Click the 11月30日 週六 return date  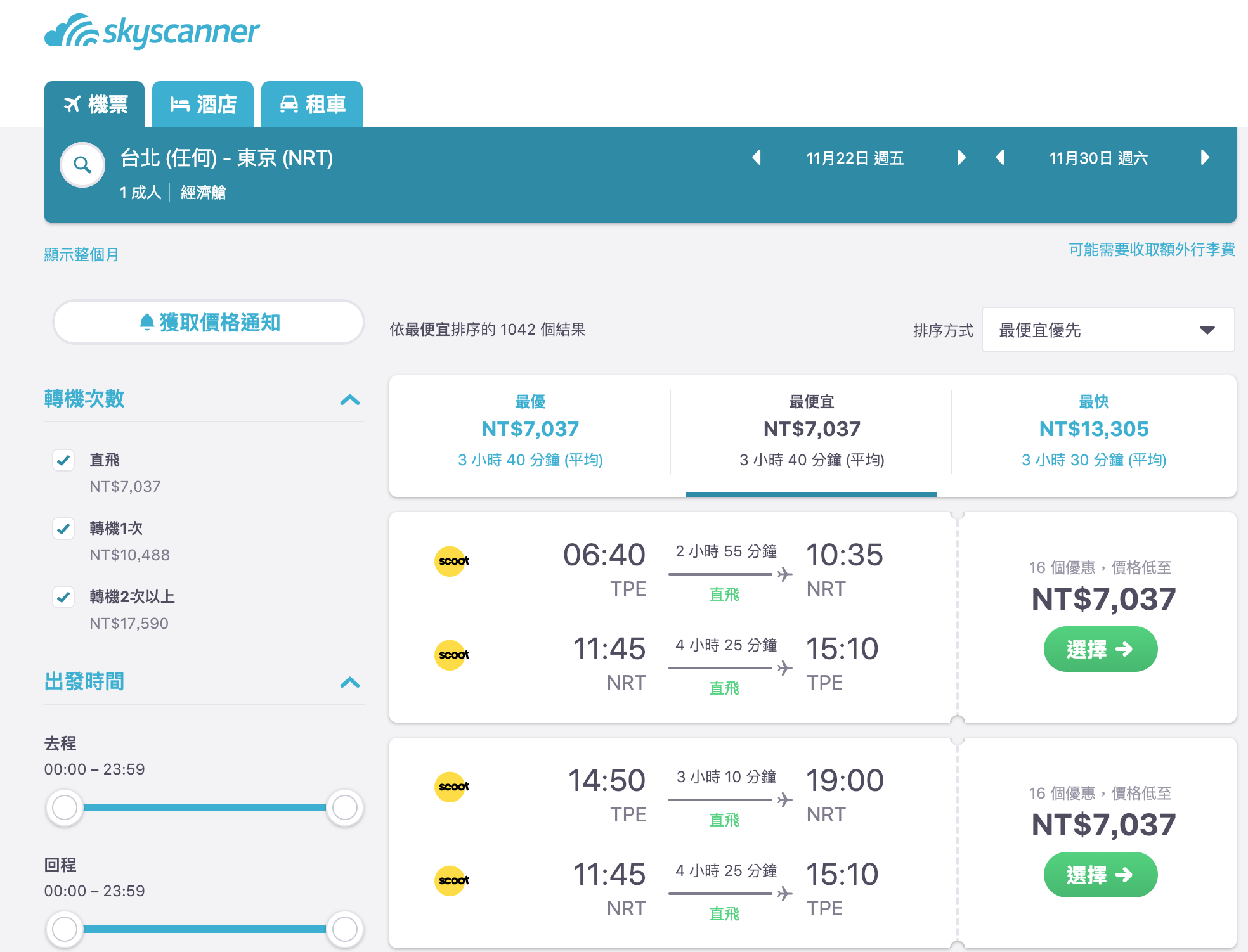(1098, 158)
